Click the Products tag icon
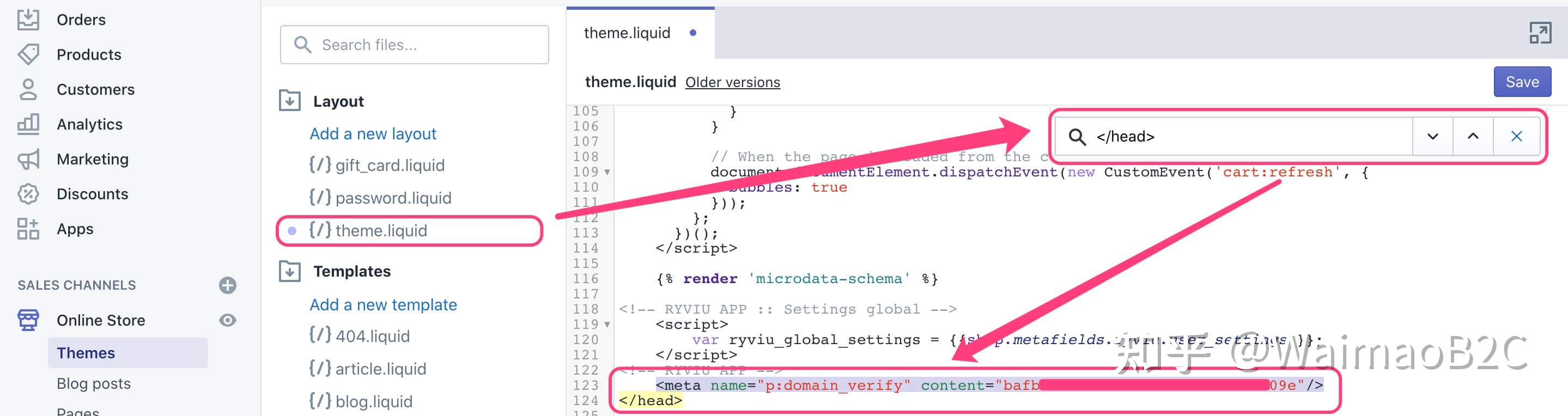1568x416 pixels. [x=28, y=54]
